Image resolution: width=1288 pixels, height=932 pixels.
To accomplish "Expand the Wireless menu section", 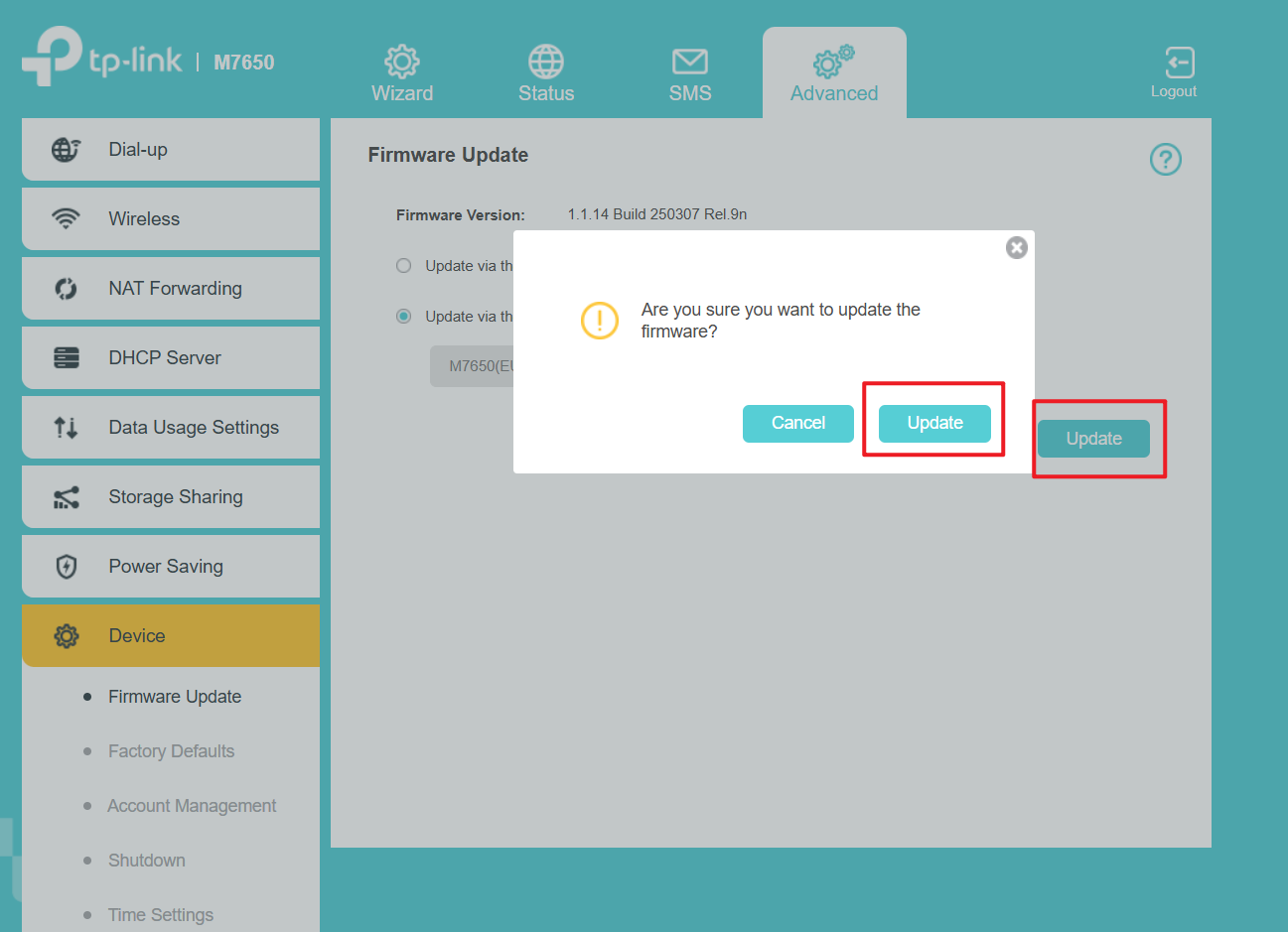I will (x=171, y=219).
